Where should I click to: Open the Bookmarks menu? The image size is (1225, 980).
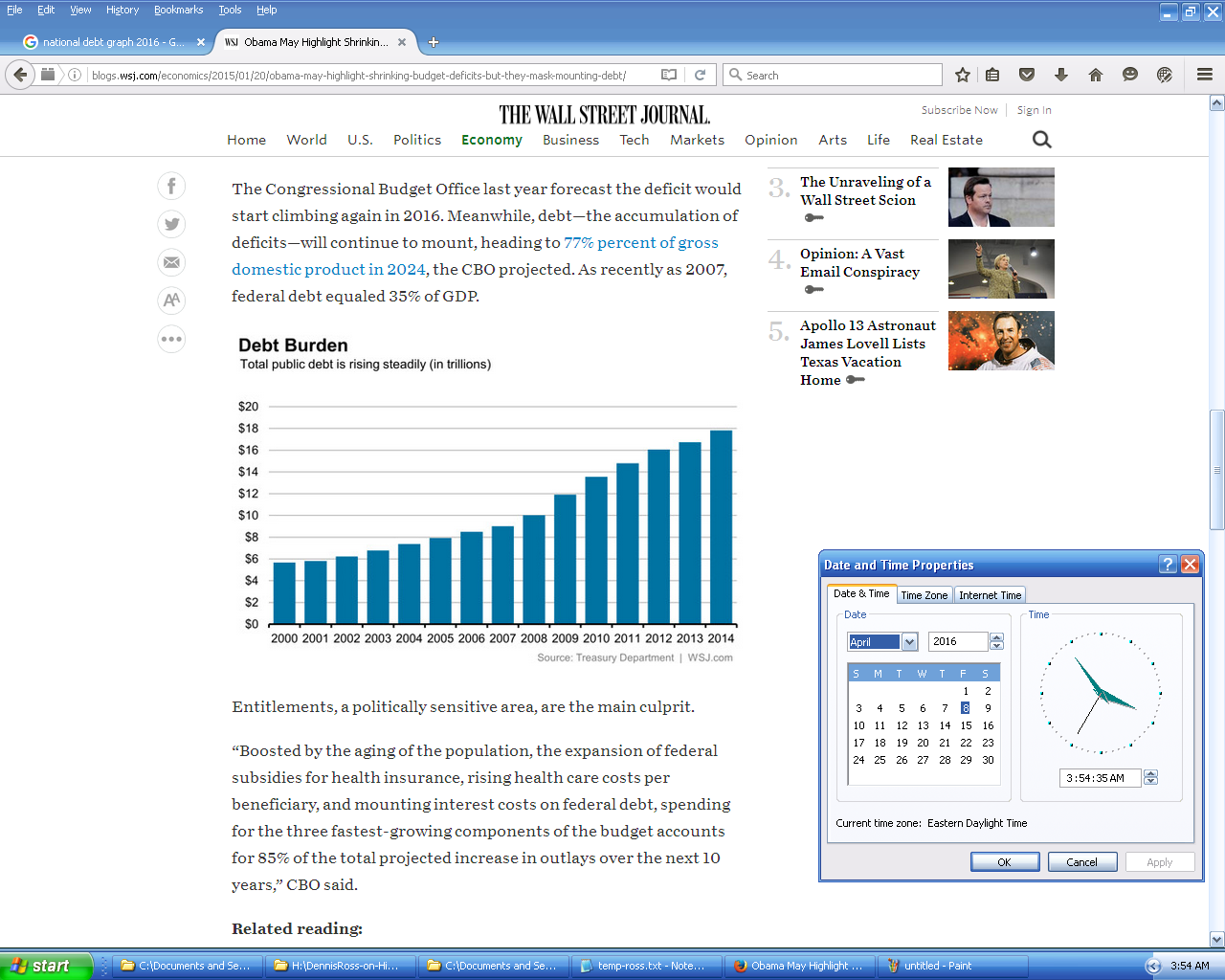[x=179, y=10]
